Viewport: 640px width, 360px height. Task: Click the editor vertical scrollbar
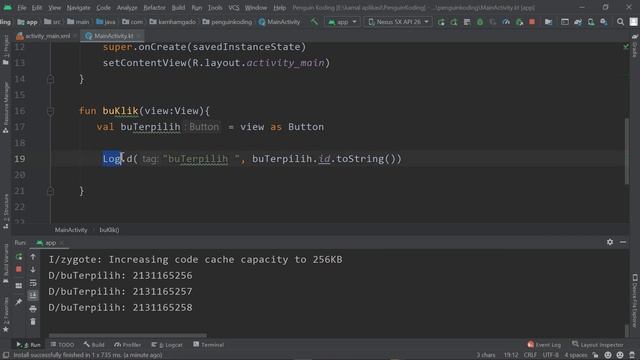[627, 151]
